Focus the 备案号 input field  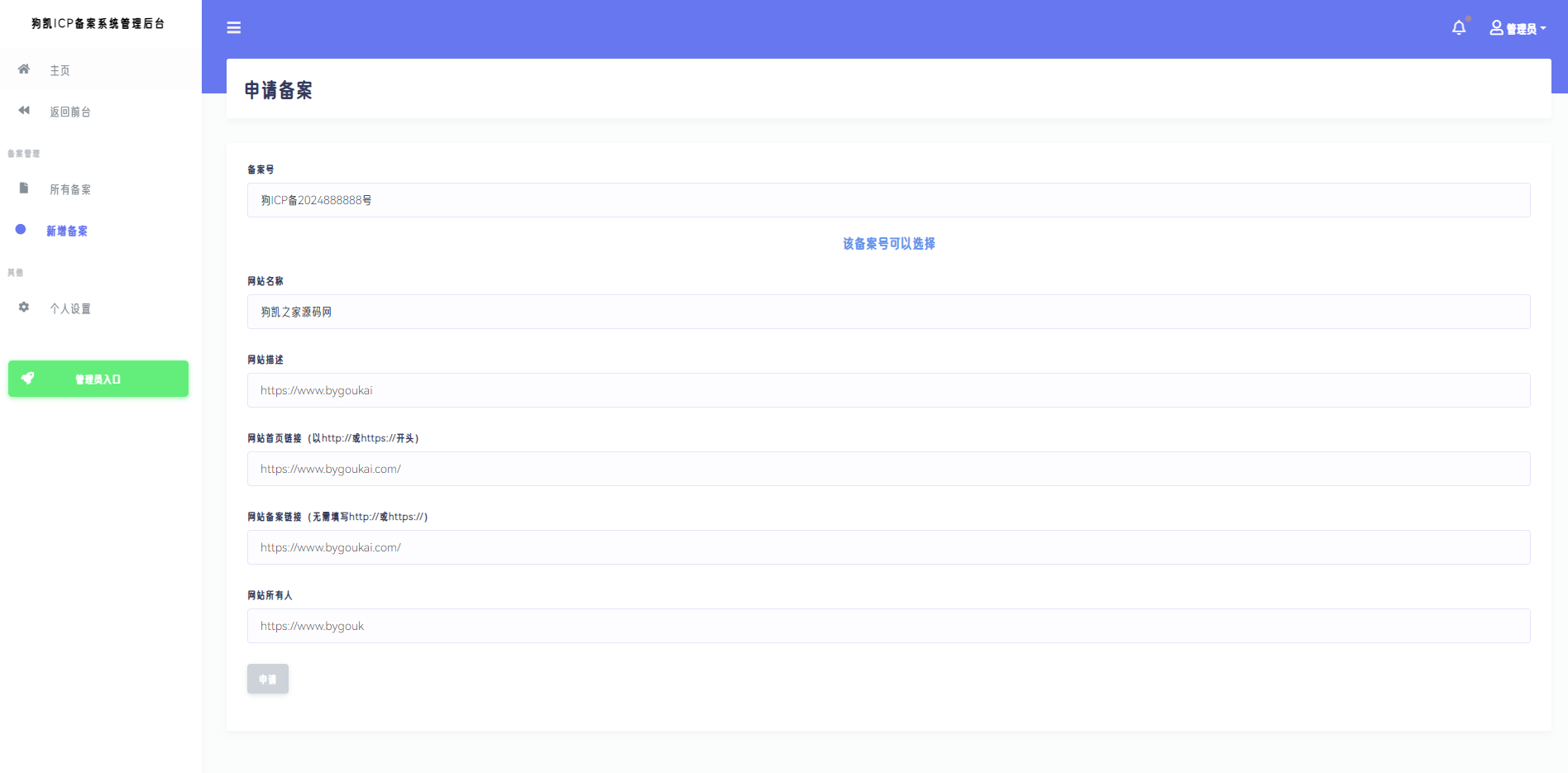pyautogui.click(x=888, y=200)
